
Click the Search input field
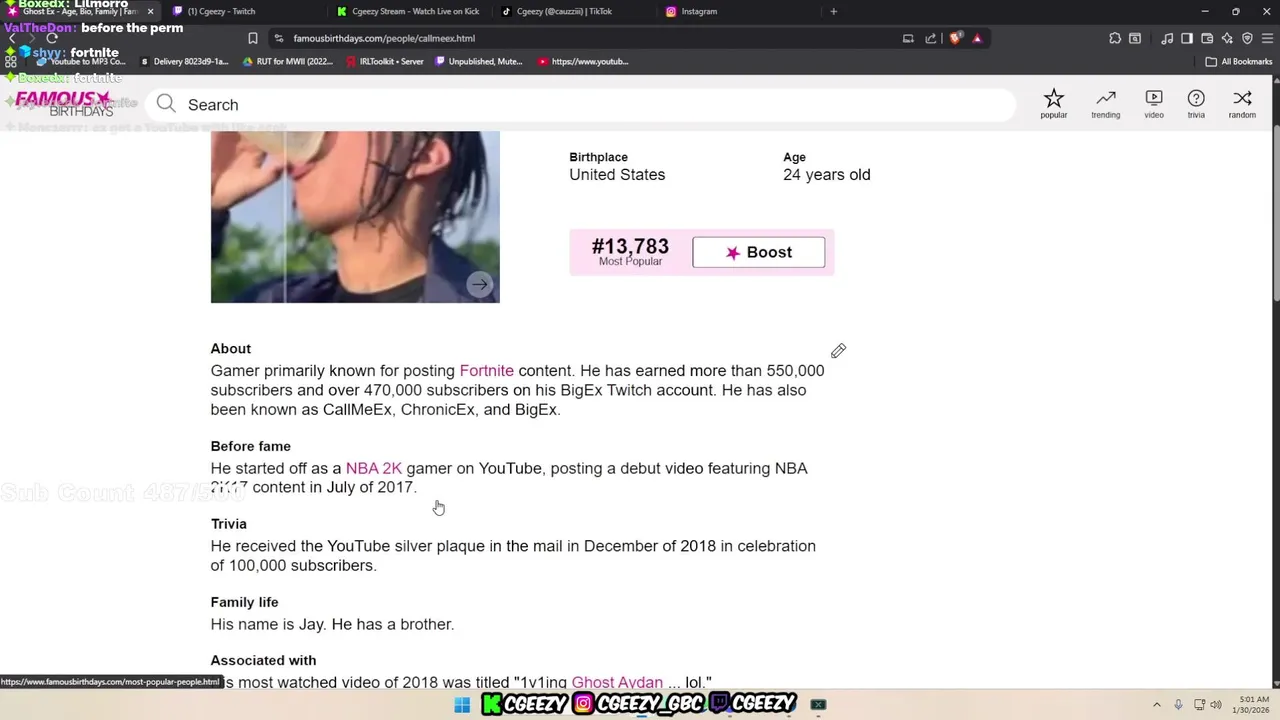click(580, 104)
